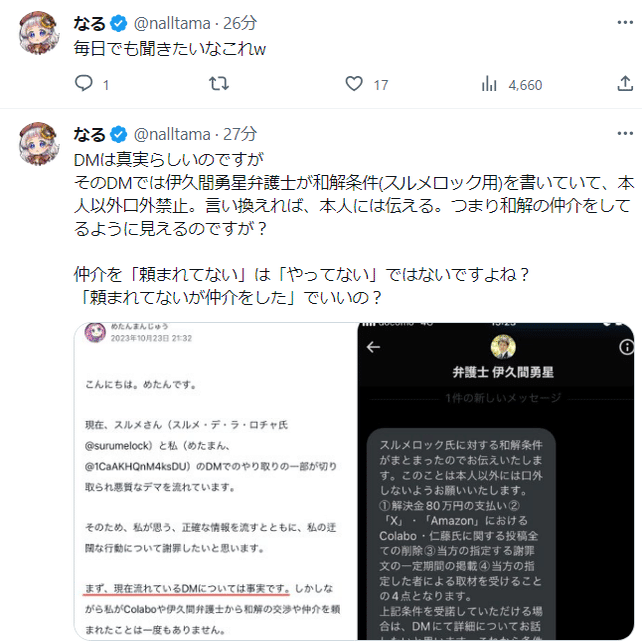The width and height of the screenshot is (642, 642).
Task: Click the なる display name on second tweet
Action: coord(90,134)
